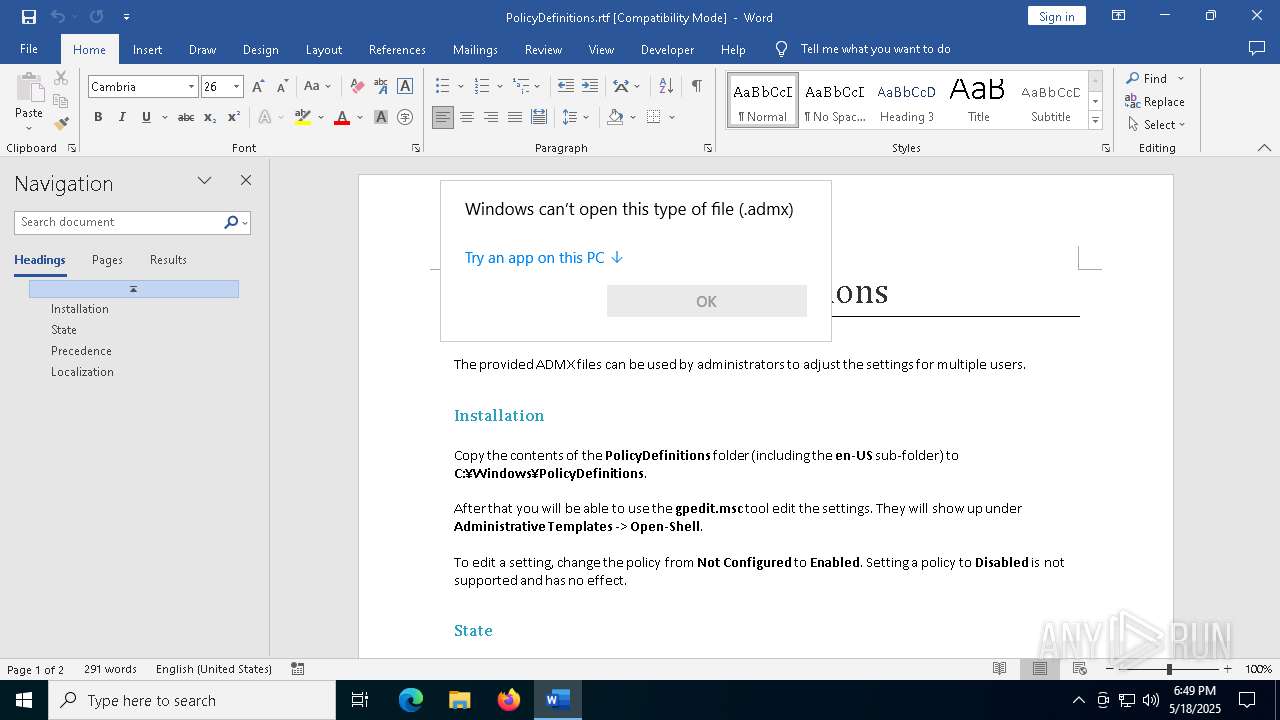Switch to Read Mode view in status bar
Viewport: 1280px width, 720px height.
[999, 669]
